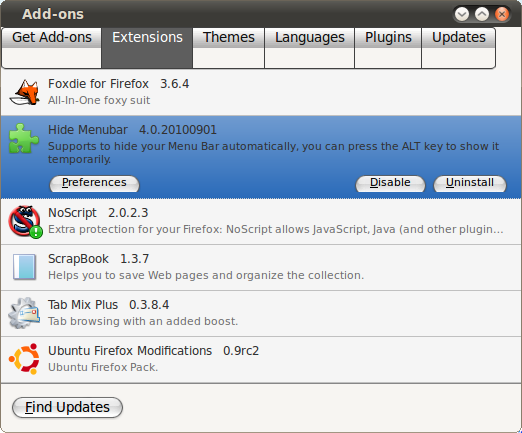Minimize the Add-ons window
The height and width of the screenshot is (433, 522).
462,14
